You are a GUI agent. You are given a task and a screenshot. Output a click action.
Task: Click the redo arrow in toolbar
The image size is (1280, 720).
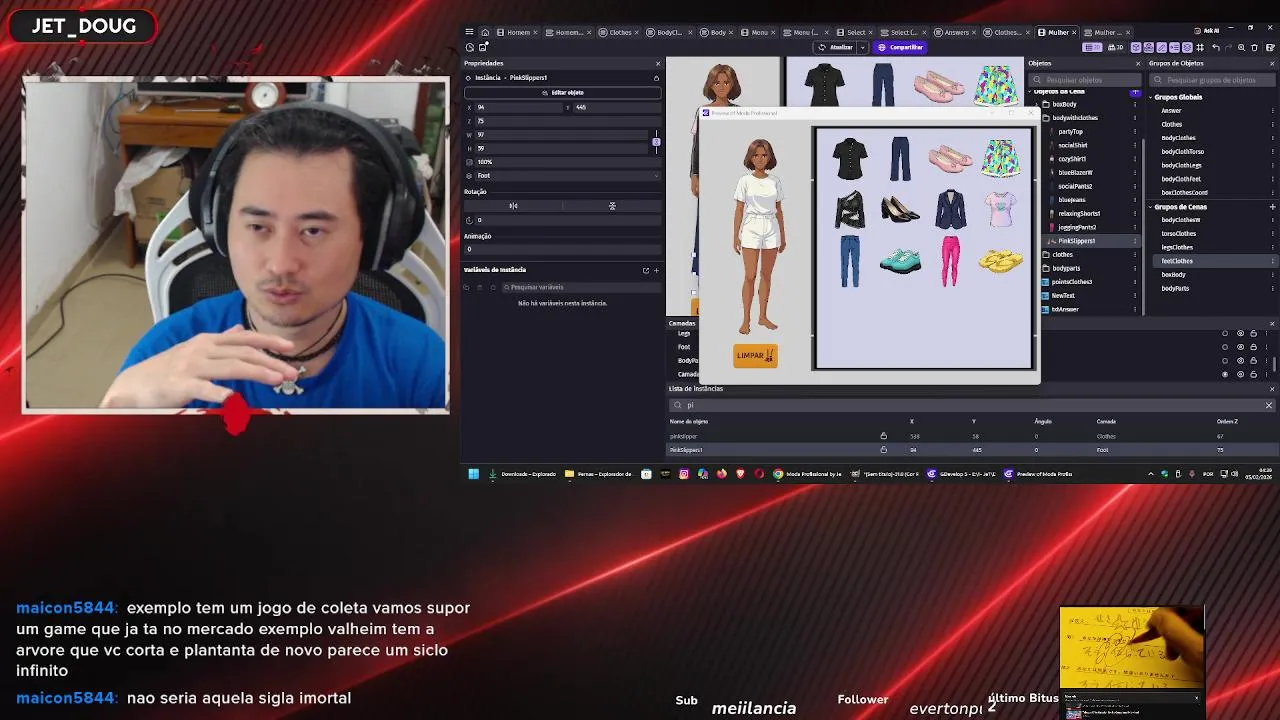(x=1228, y=47)
